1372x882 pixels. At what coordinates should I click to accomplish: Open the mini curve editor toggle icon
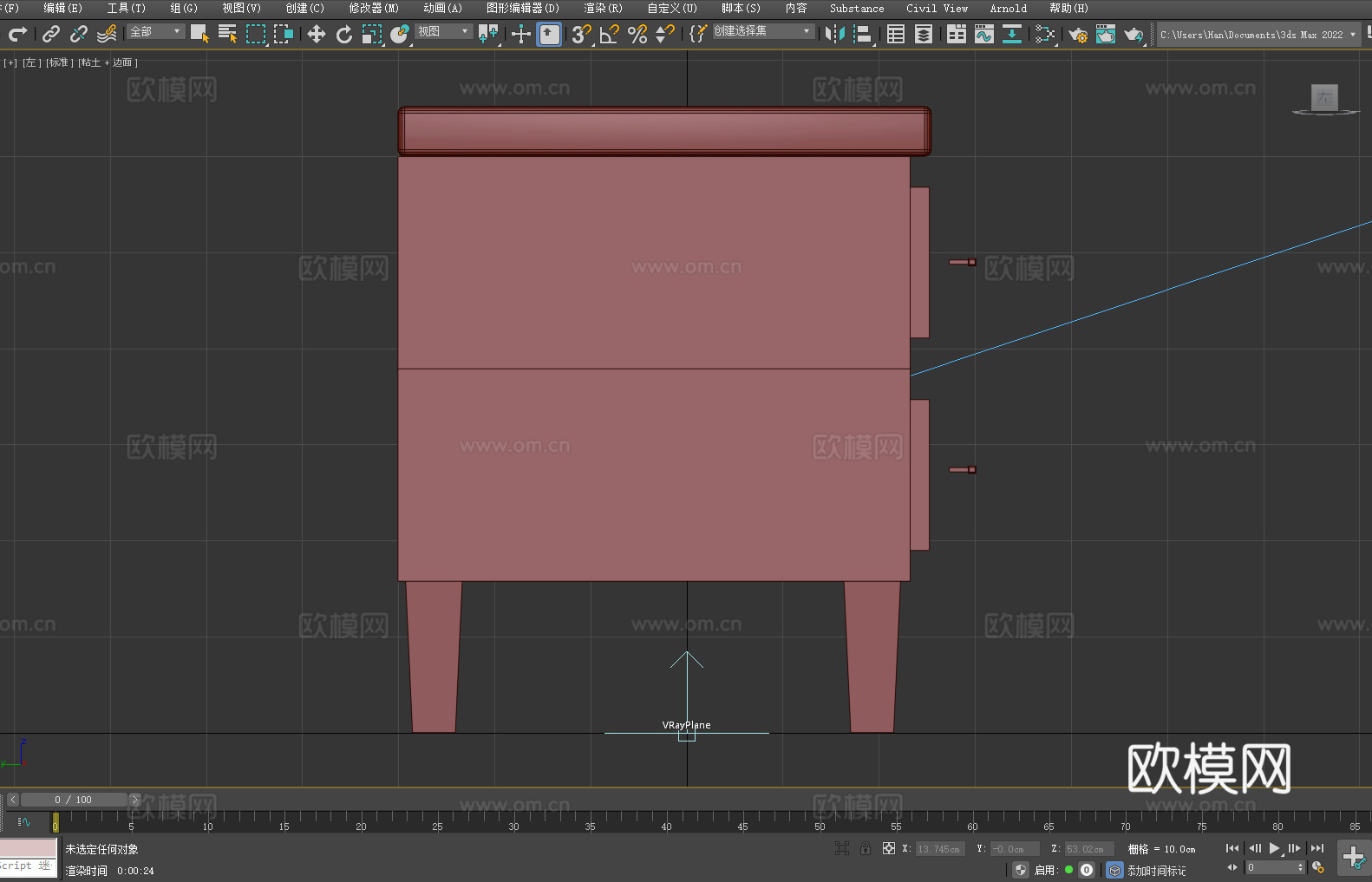(24, 821)
